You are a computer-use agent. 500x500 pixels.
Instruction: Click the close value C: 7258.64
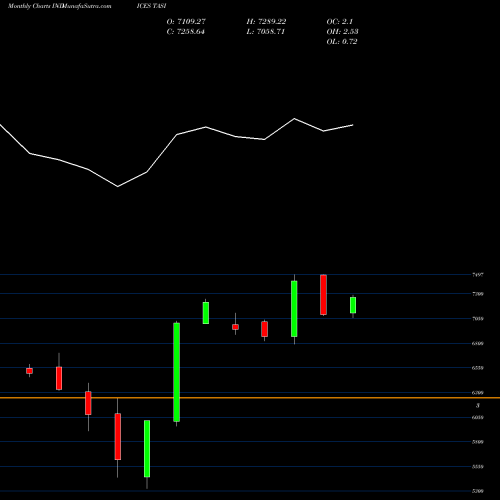(x=185, y=32)
